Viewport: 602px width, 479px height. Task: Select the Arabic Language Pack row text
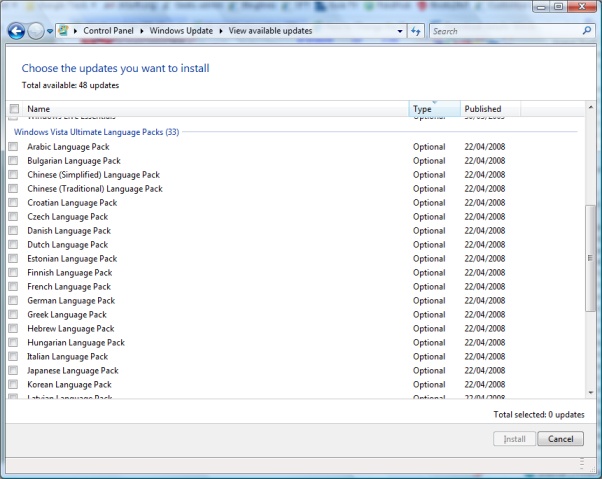point(68,147)
